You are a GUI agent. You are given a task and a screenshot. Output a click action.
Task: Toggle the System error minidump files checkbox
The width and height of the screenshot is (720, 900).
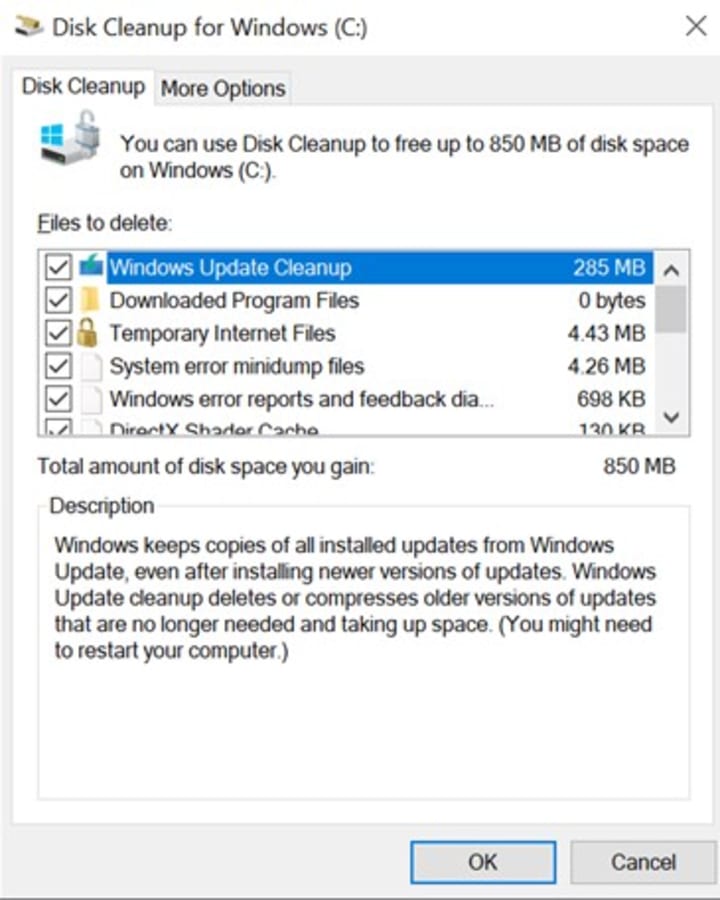click(x=58, y=366)
